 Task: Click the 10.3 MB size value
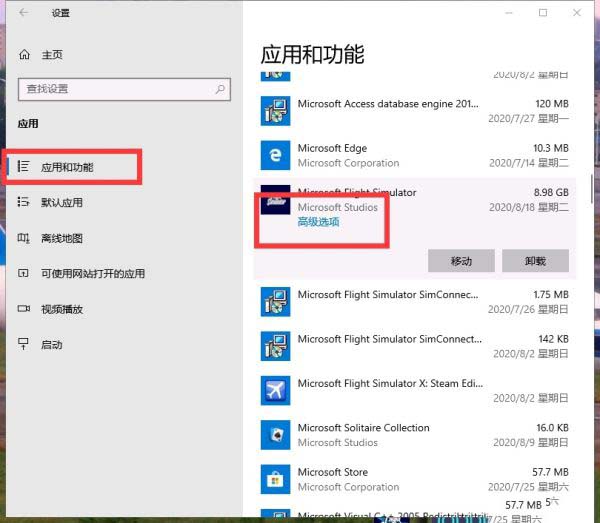point(551,148)
